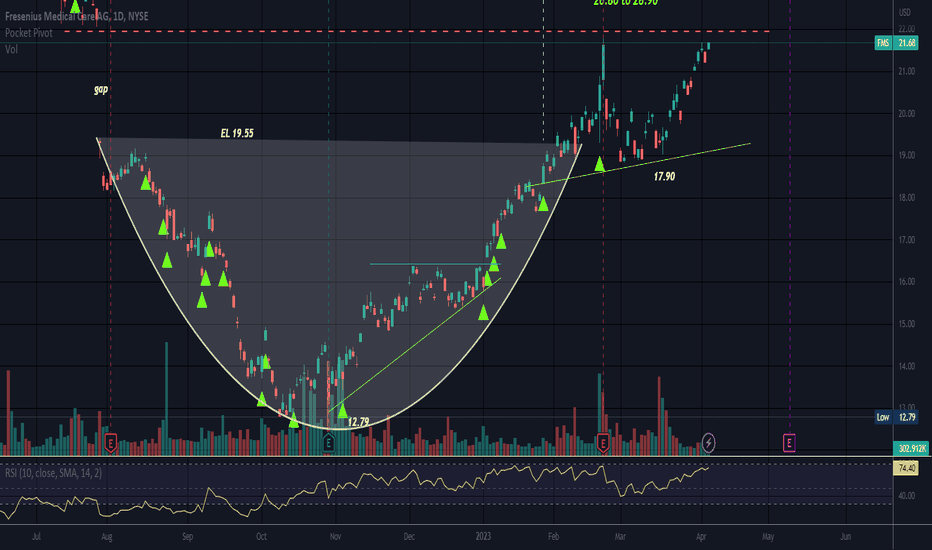Select the RSI (10, close, SMA, 14, 2) label
932x550 pixels.
coord(53,473)
